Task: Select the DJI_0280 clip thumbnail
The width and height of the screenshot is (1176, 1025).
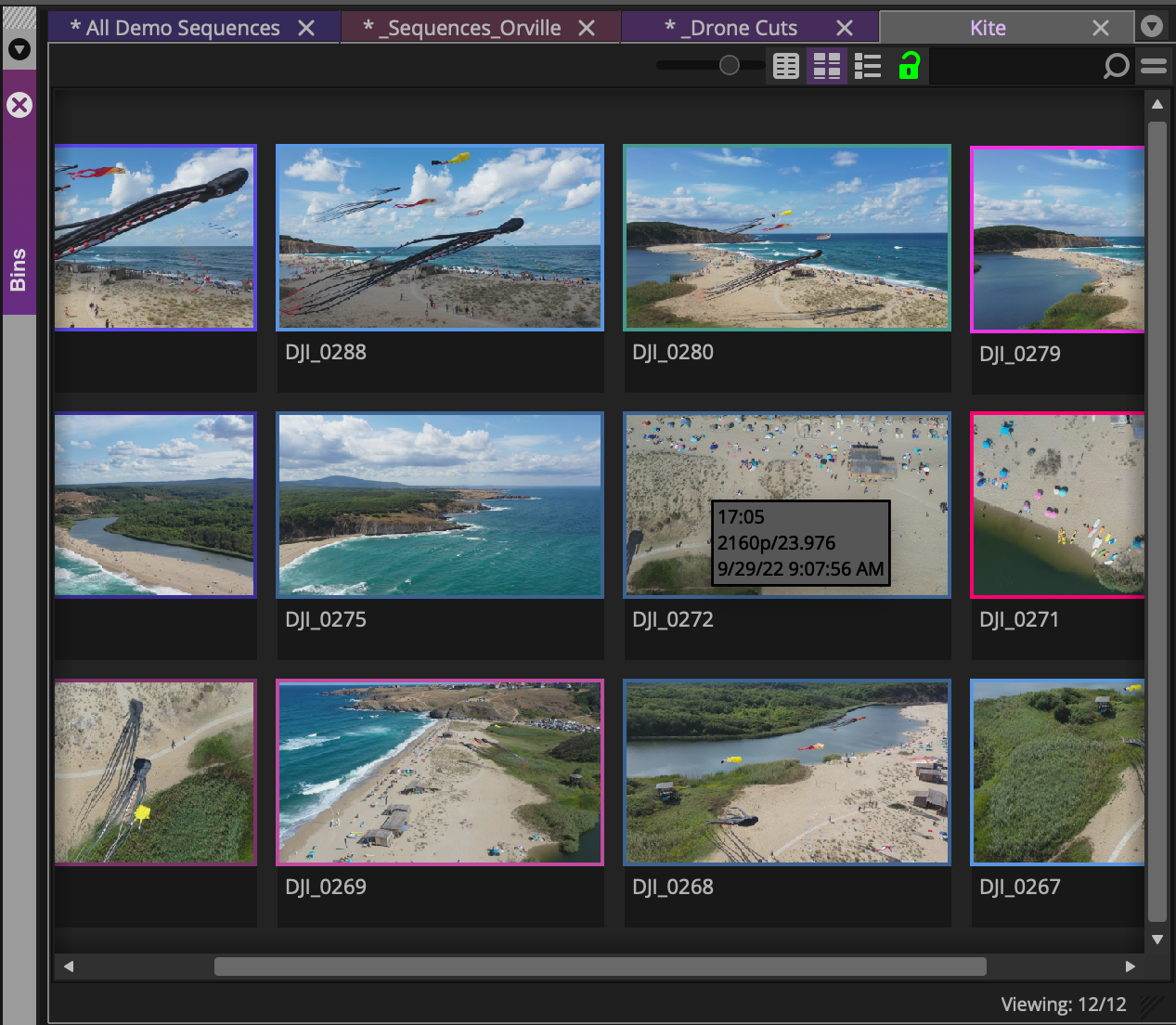Action: click(787, 238)
